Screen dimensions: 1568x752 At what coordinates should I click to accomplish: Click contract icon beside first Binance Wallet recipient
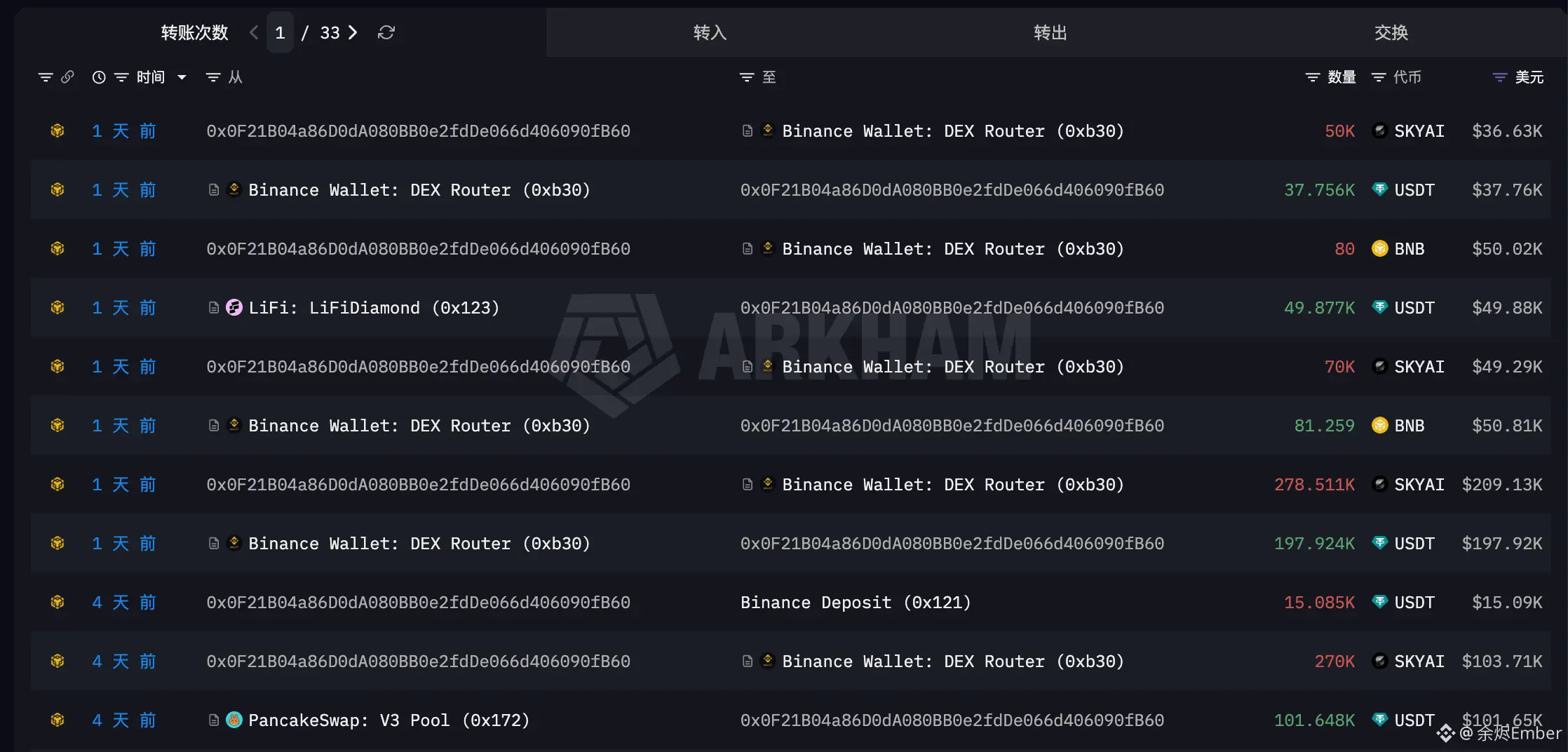click(748, 130)
